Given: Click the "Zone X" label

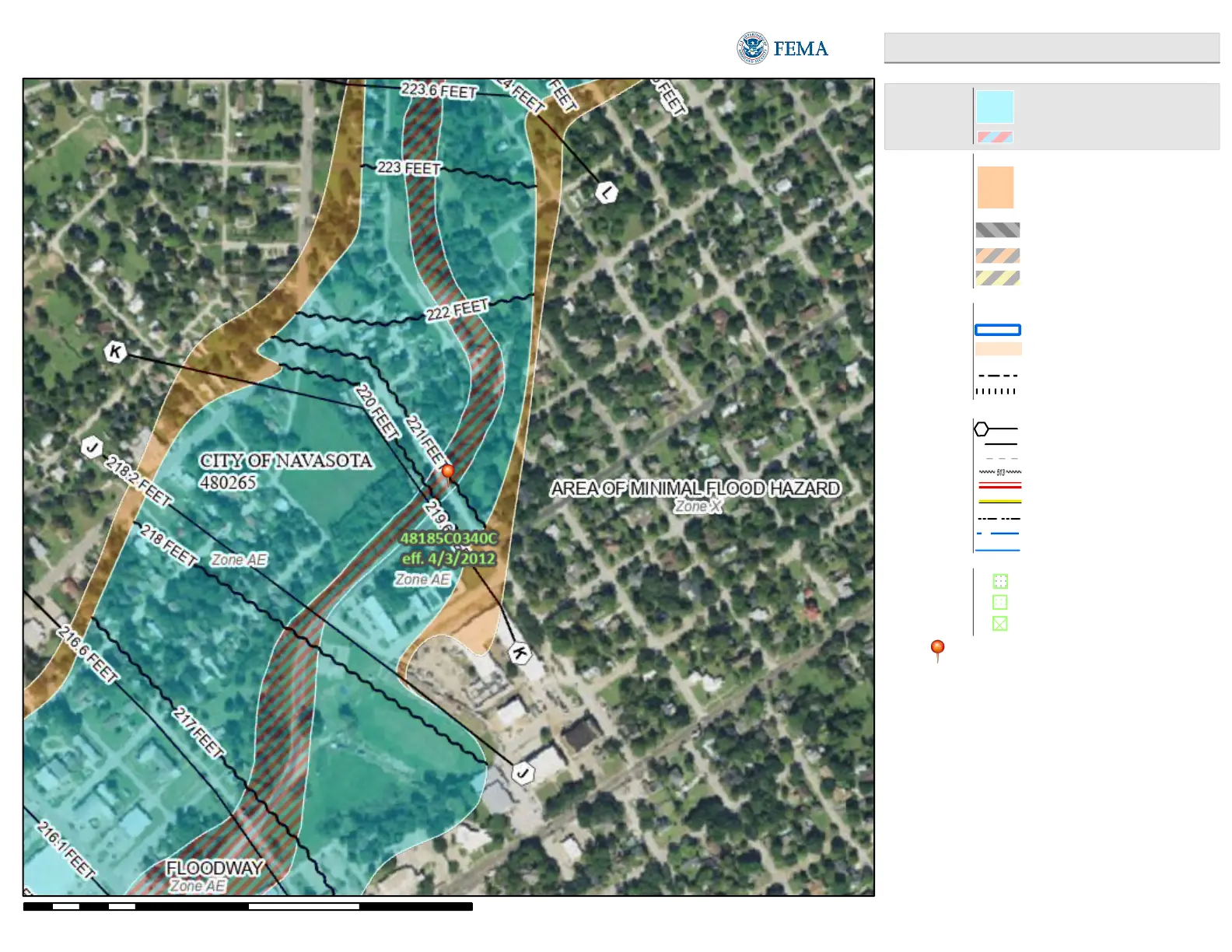Looking at the screenshot, I should click(x=698, y=506).
